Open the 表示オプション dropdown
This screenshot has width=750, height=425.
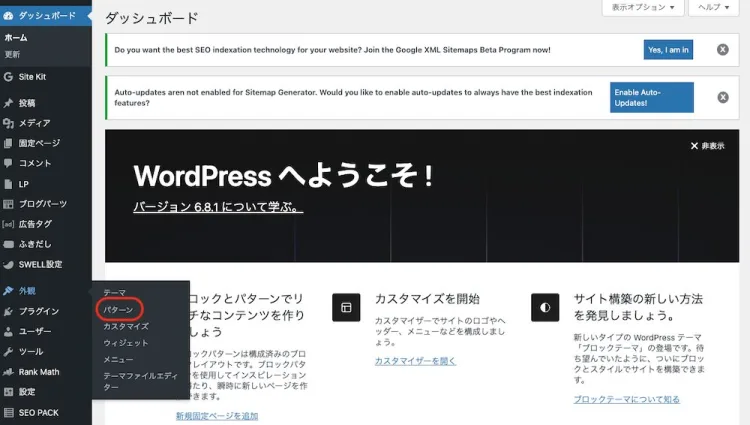point(643,7)
